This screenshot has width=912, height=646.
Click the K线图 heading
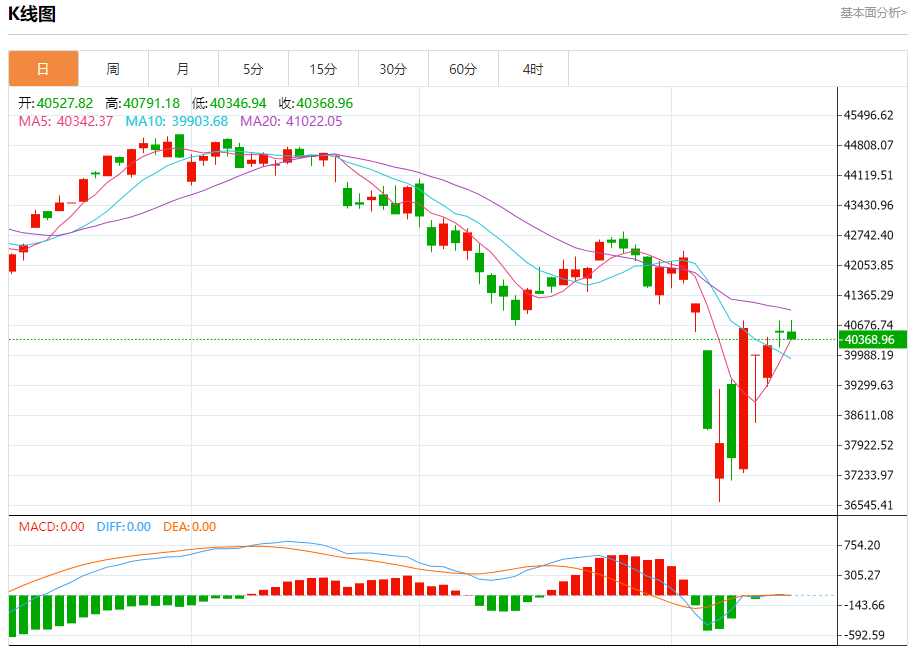click(32, 14)
